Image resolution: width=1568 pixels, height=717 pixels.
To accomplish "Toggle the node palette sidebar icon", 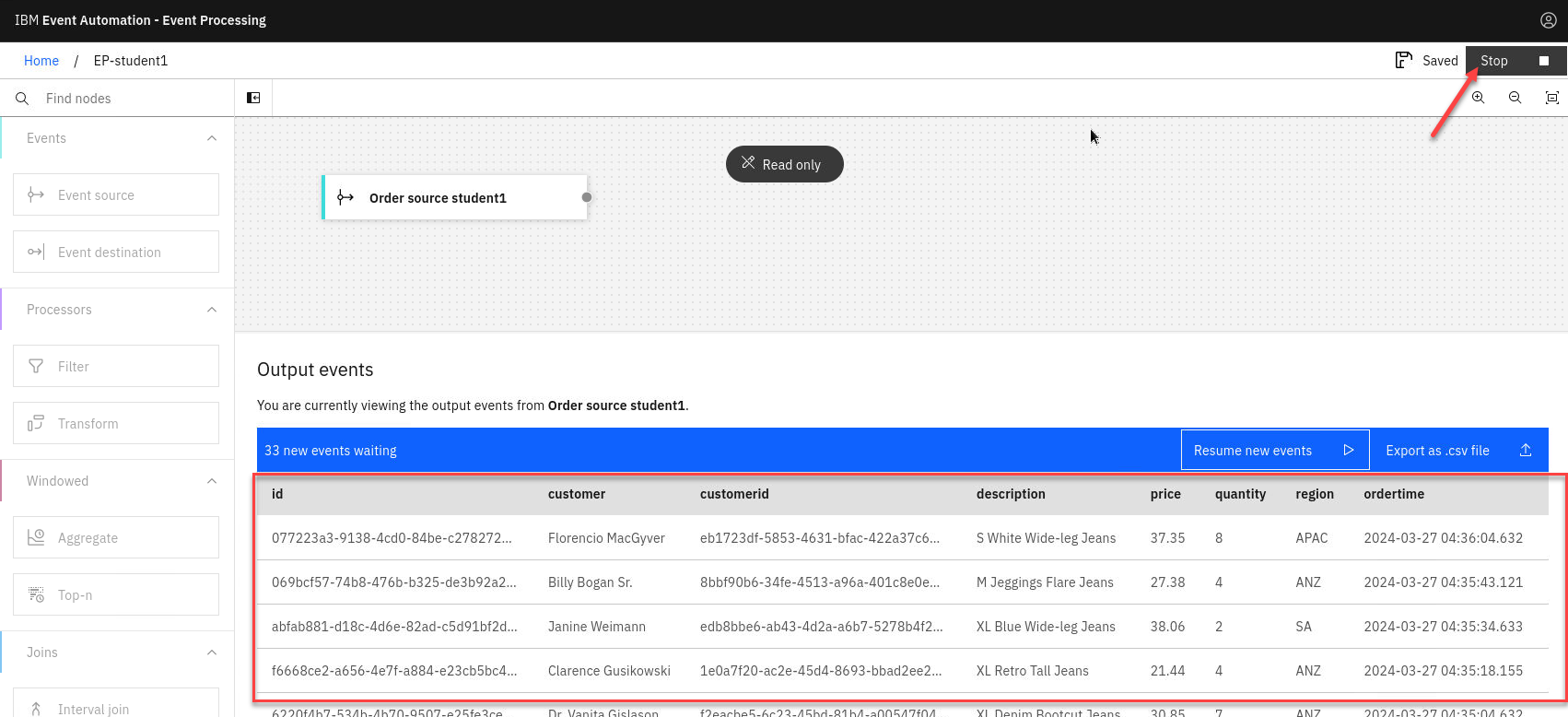I will click(x=253, y=98).
